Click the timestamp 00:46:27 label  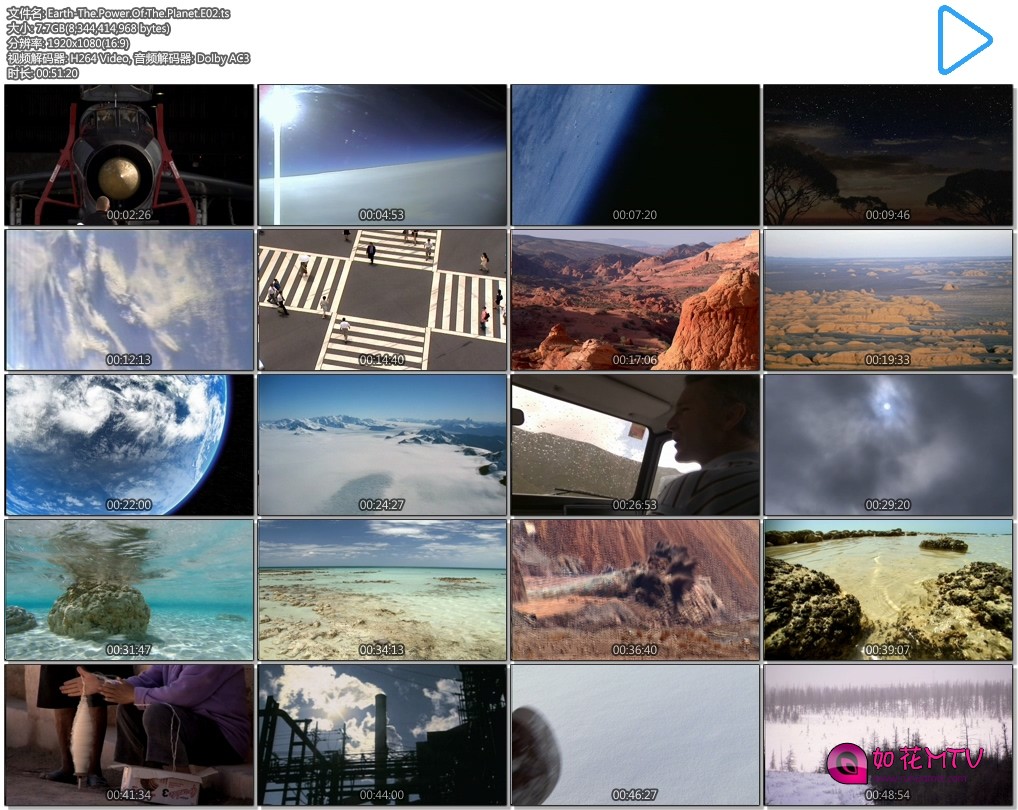pyautogui.click(x=635, y=795)
